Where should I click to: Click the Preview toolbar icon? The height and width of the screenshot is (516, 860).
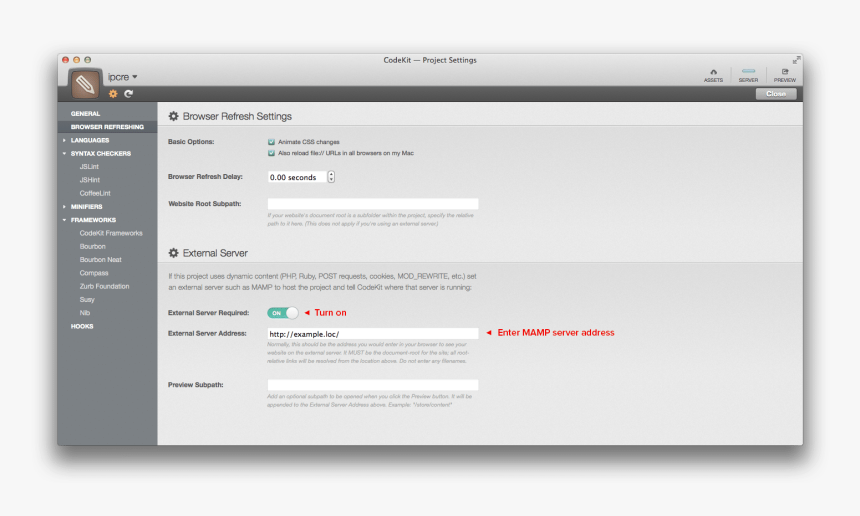[x=784, y=76]
